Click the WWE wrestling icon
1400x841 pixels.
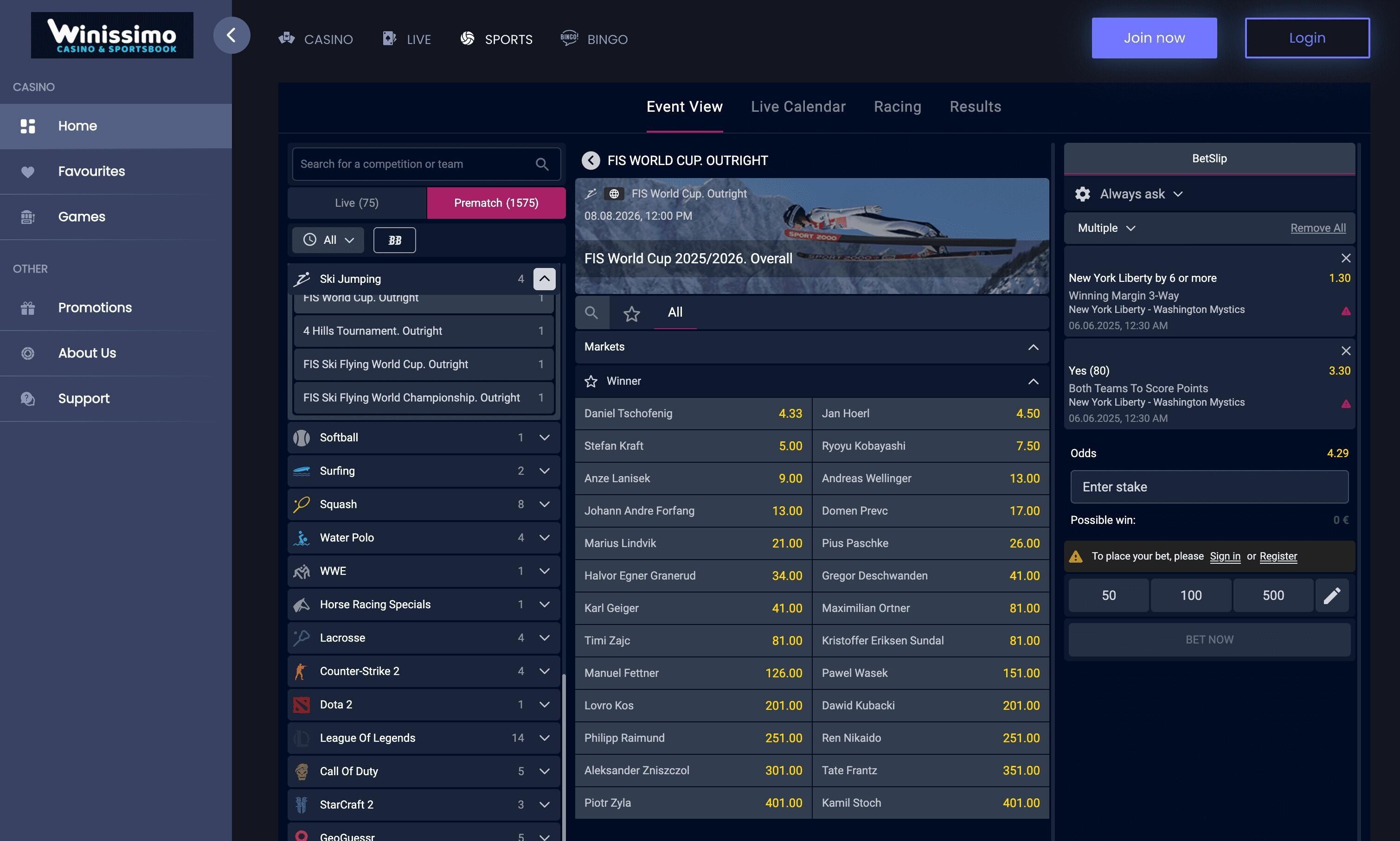click(301, 571)
